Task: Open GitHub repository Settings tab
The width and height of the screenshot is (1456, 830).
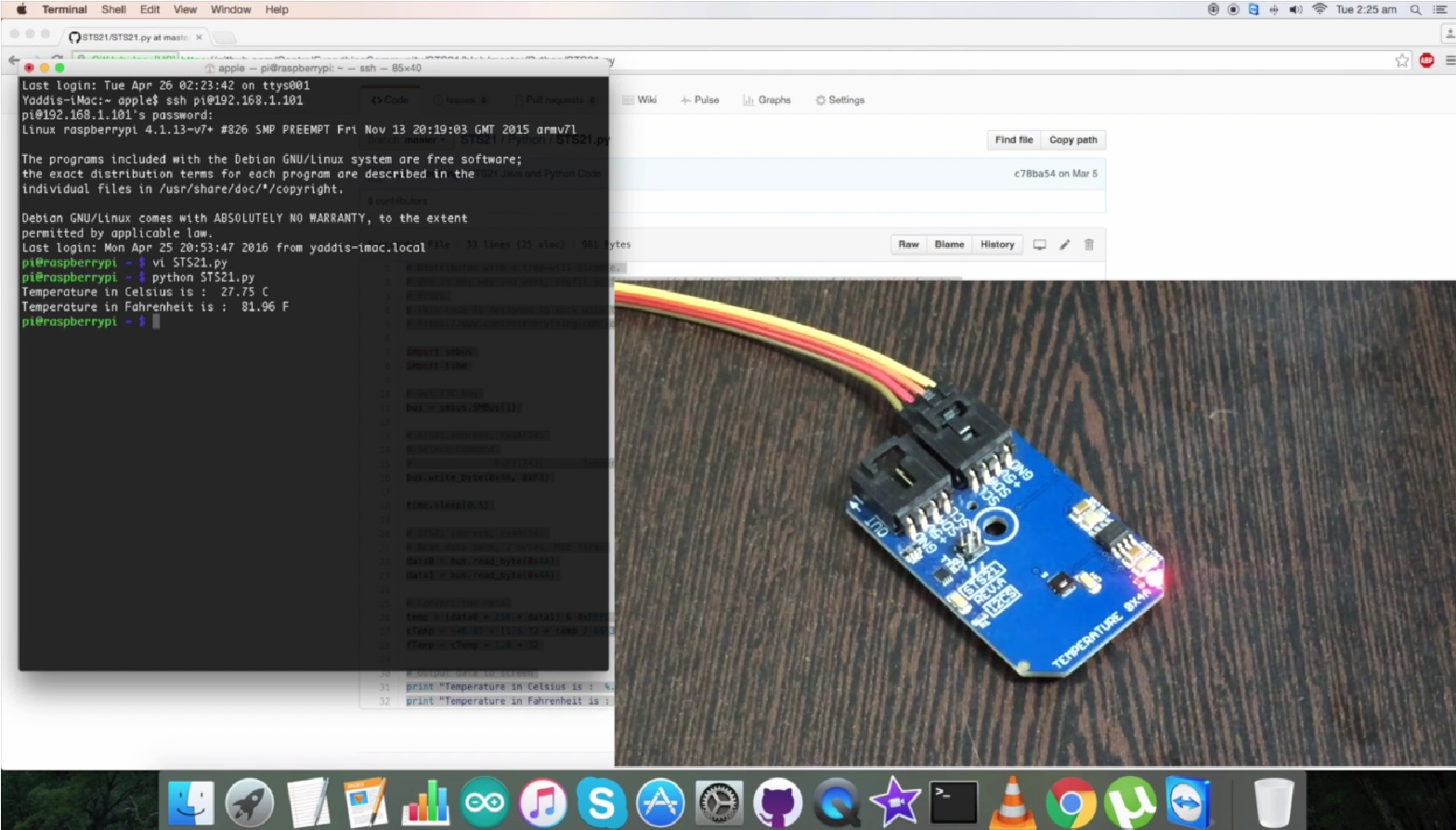Action: tap(839, 99)
